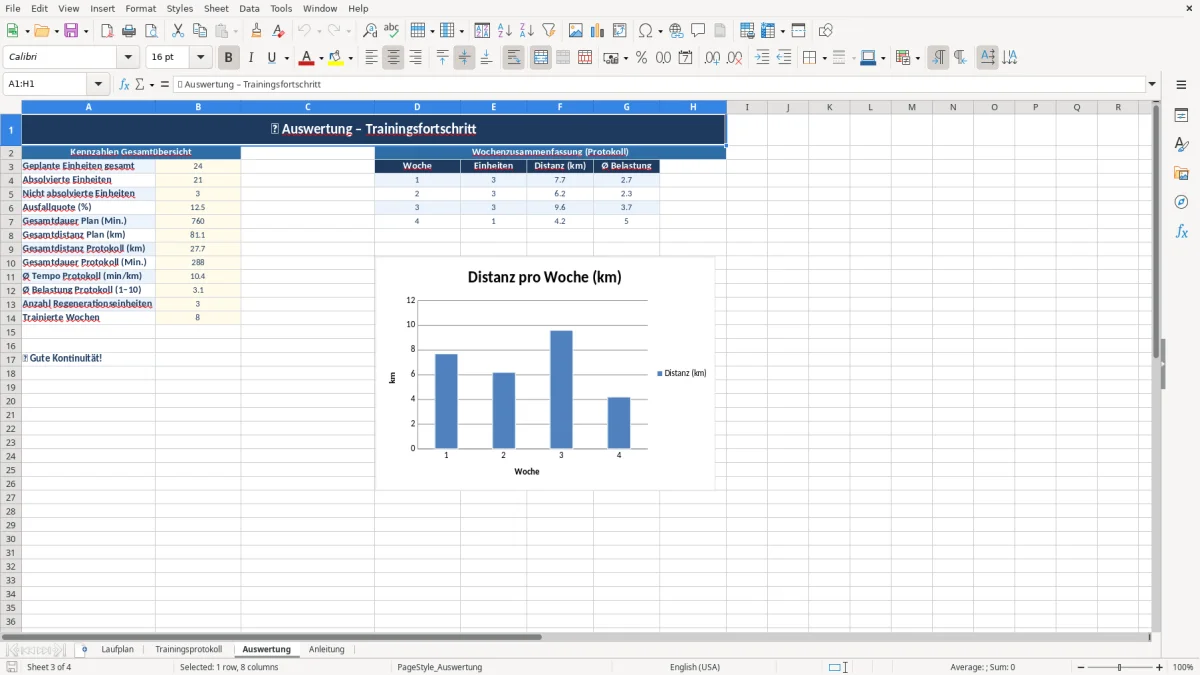Open the sidebar Properties panel
The height and width of the screenshot is (675, 1200).
1181,115
